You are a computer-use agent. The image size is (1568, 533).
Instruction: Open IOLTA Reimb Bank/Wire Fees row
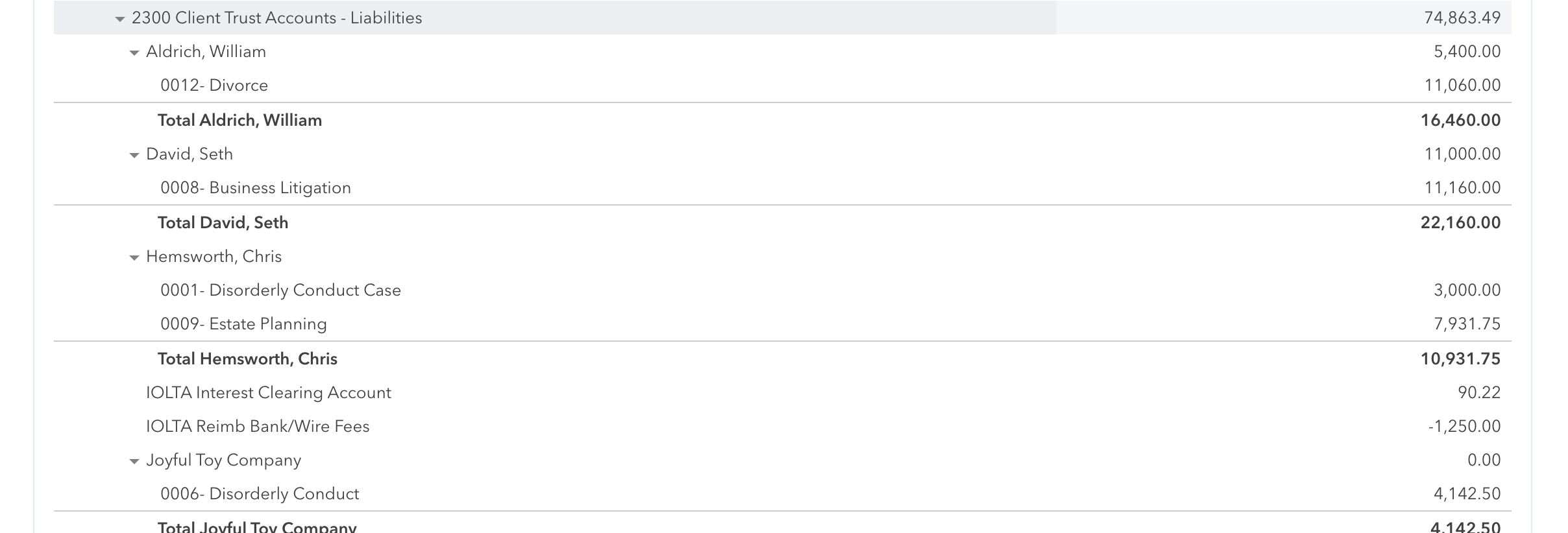258,427
